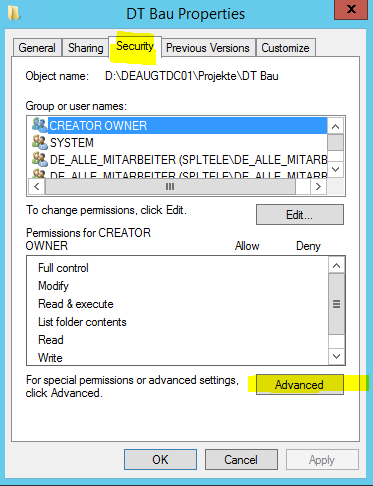This screenshot has width=373, height=486.
Task: Switch to the Sharing tab
Action: click(x=86, y=48)
